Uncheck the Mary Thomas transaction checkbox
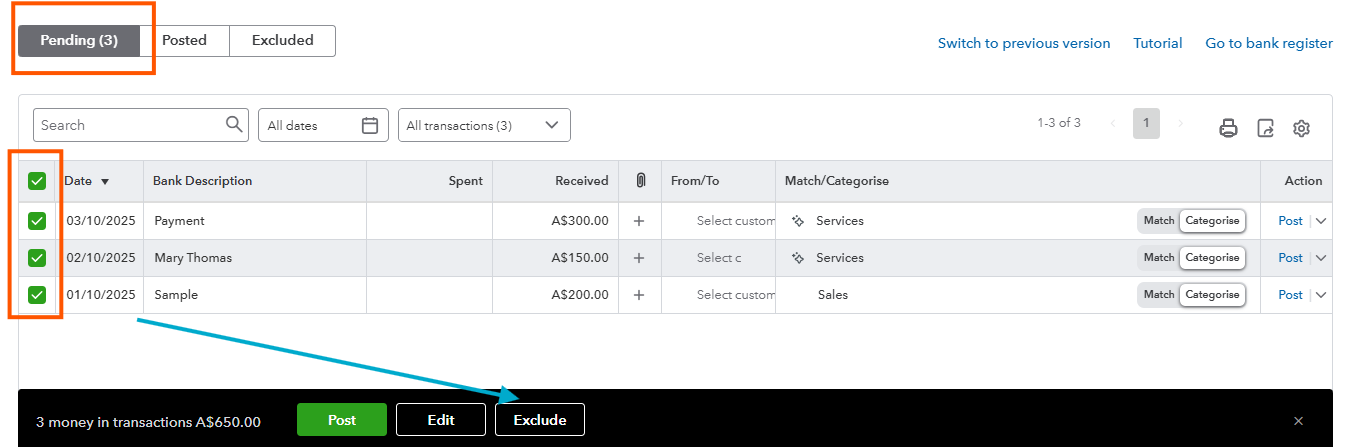This screenshot has width=1366, height=447. tap(37, 258)
